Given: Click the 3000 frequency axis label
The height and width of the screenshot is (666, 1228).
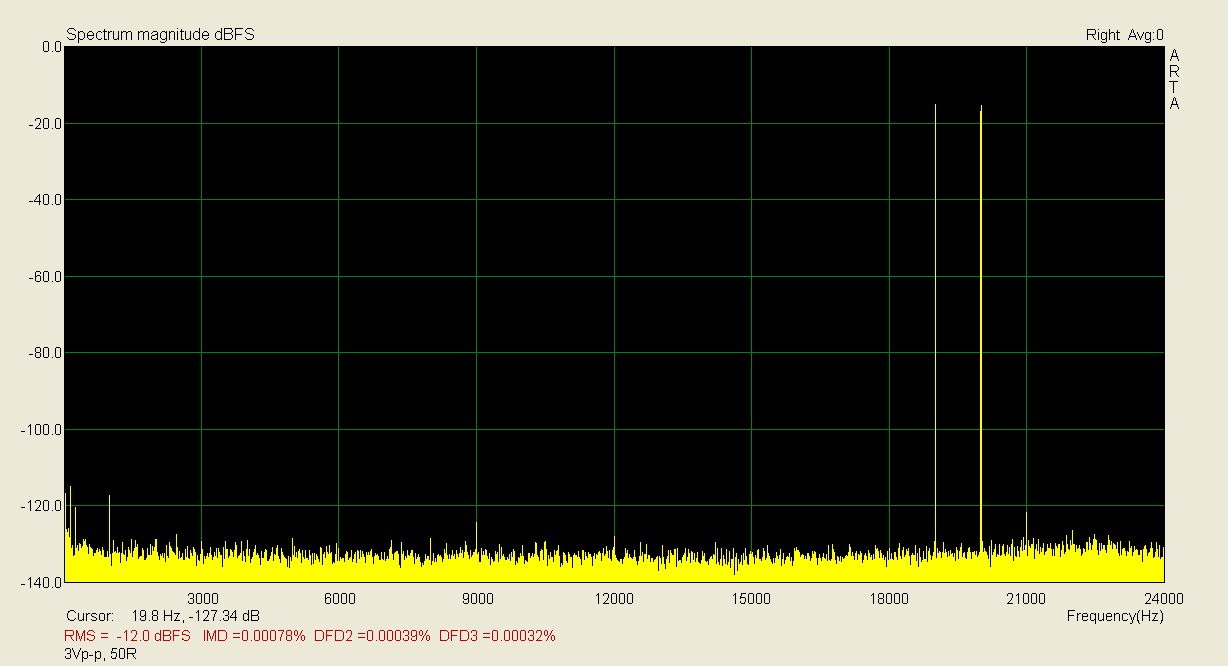Looking at the screenshot, I should point(203,599).
